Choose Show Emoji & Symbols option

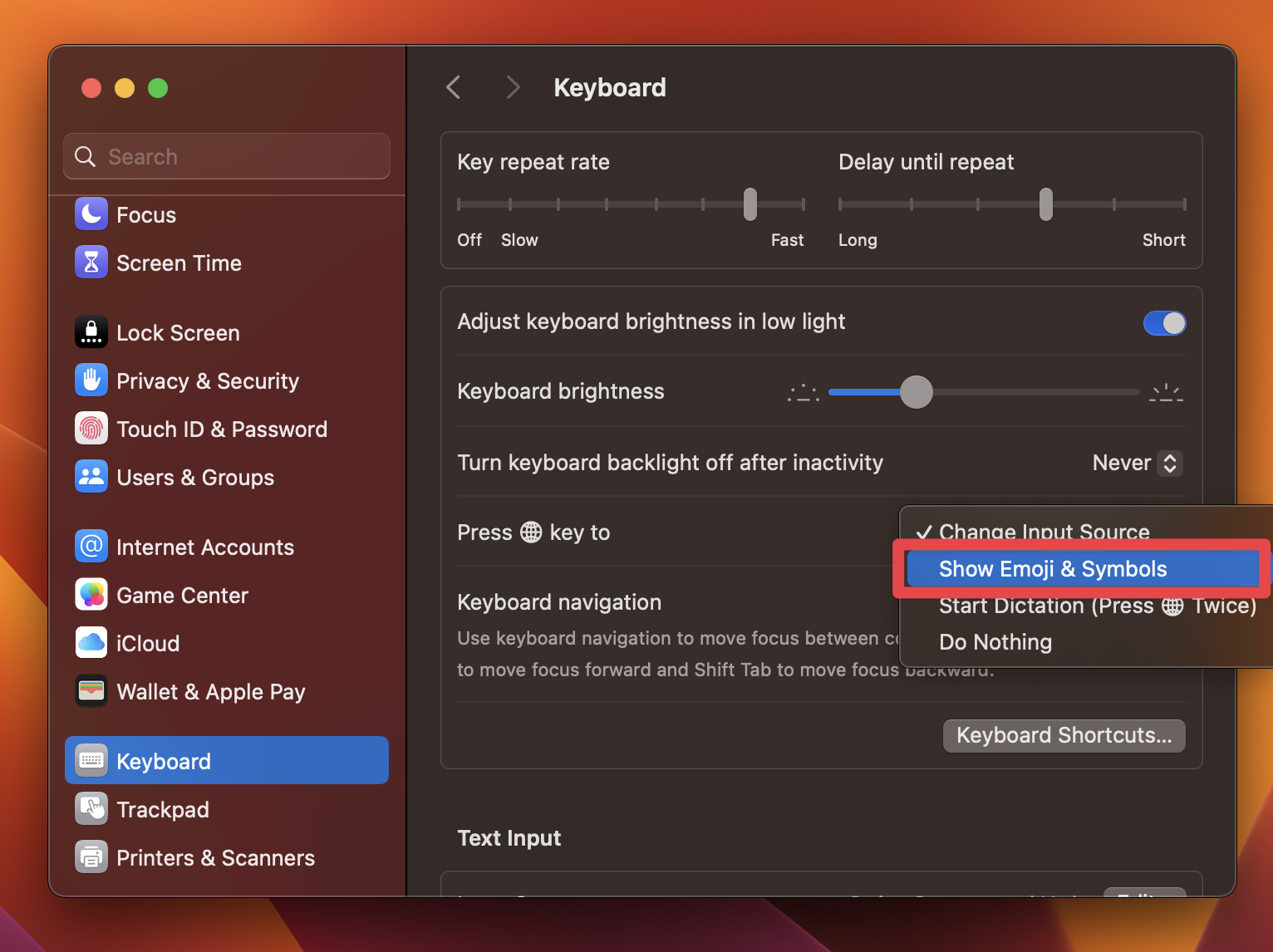pos(1053,568)
